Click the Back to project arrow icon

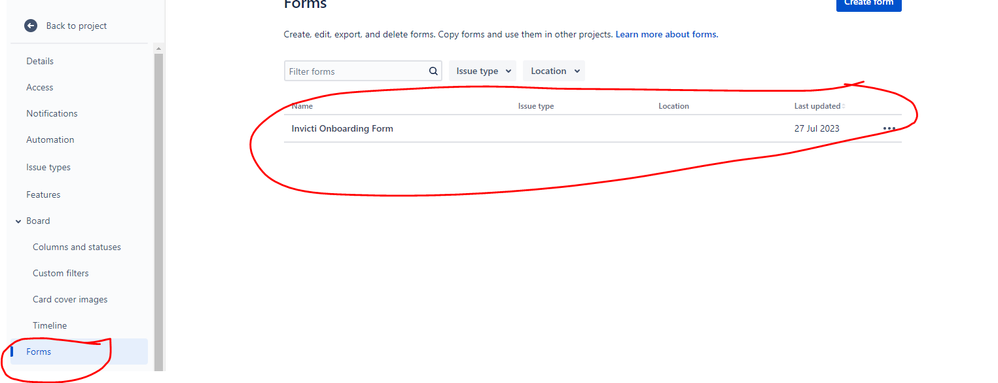point(31,25)
